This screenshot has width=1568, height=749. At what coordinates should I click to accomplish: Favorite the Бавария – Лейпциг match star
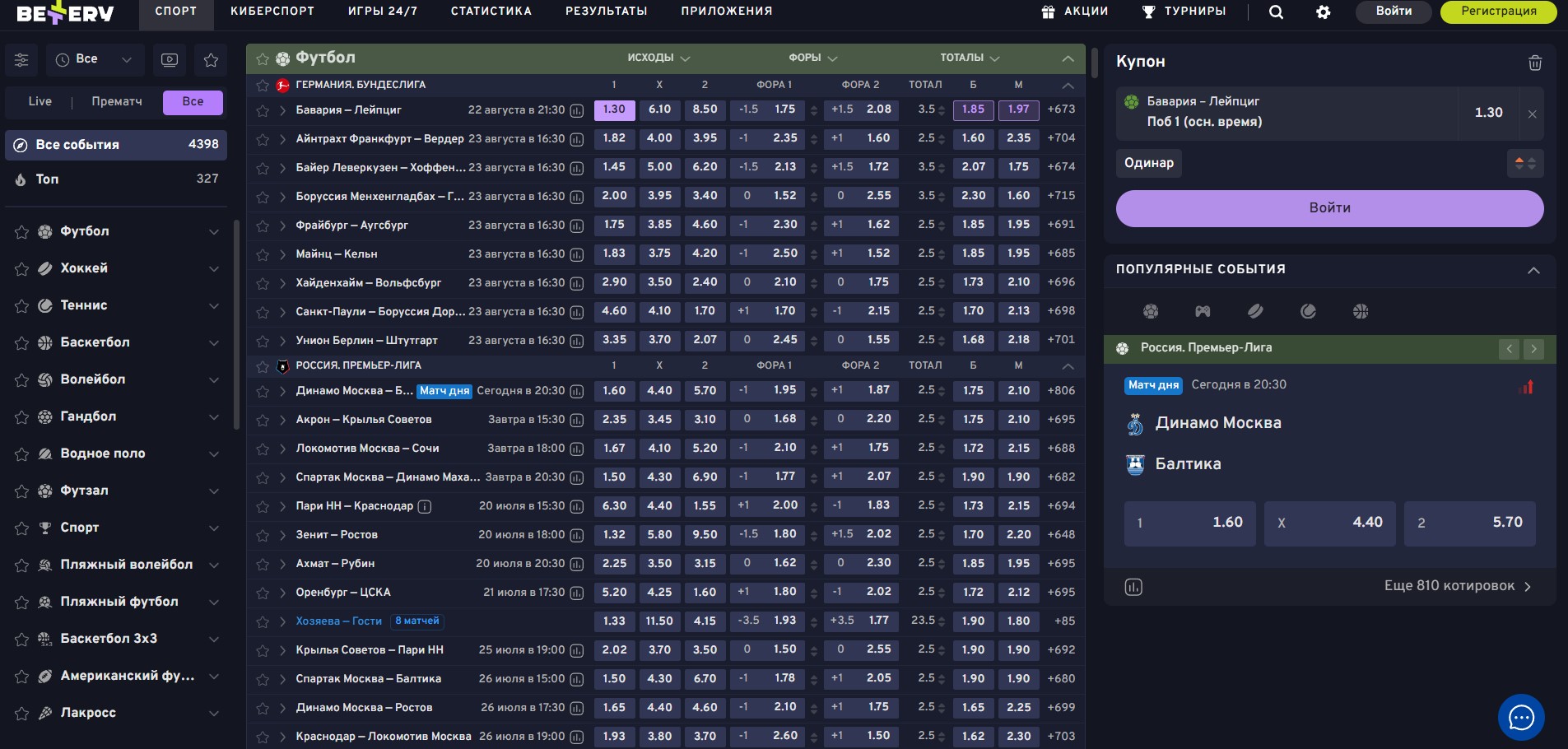263,110
